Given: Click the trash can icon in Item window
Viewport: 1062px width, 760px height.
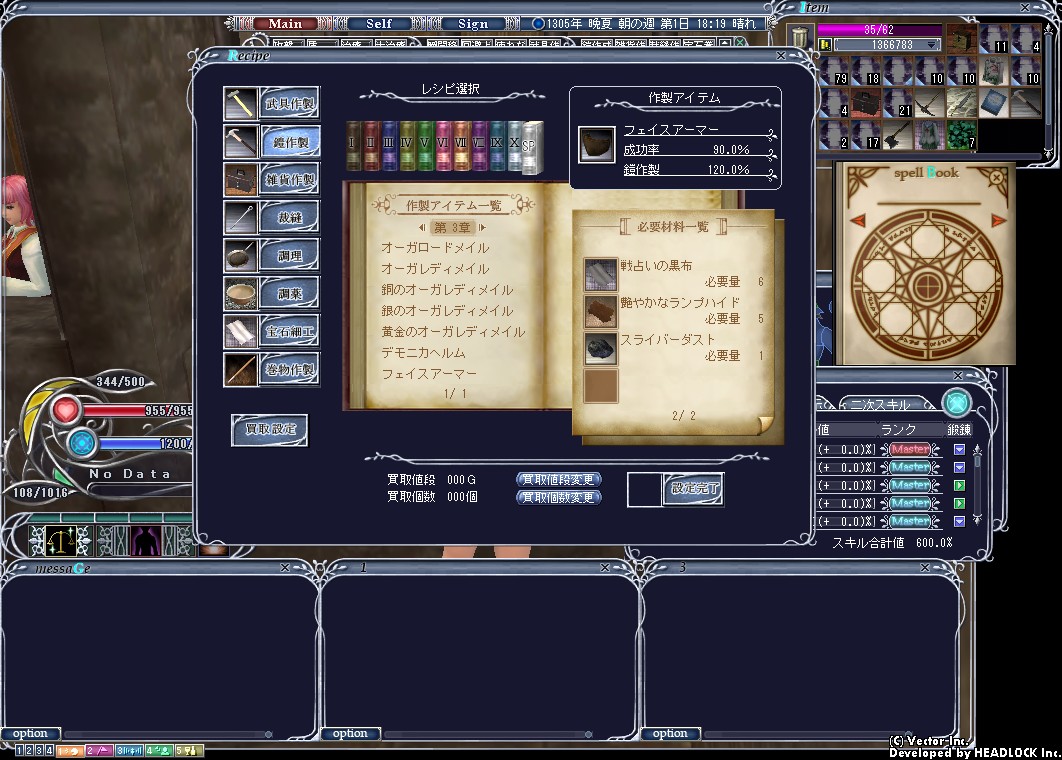Looking at the screenshot, I should pos(800,40).
